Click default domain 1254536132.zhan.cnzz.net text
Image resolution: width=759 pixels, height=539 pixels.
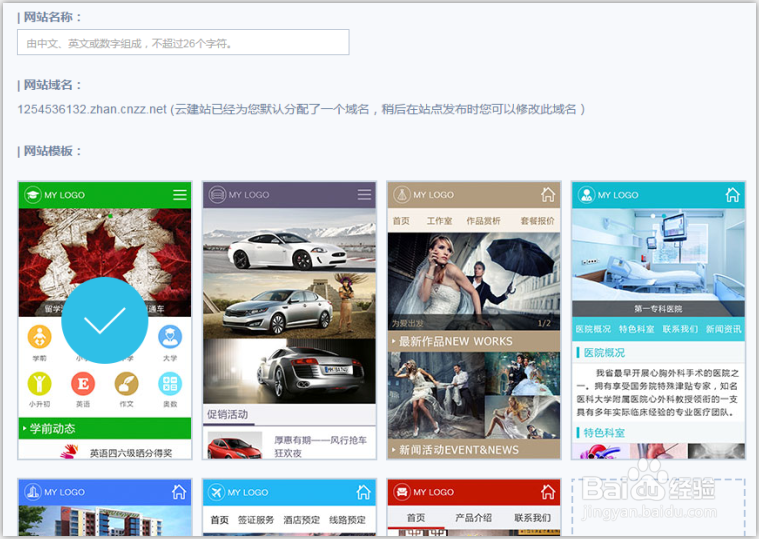point(92,109)
